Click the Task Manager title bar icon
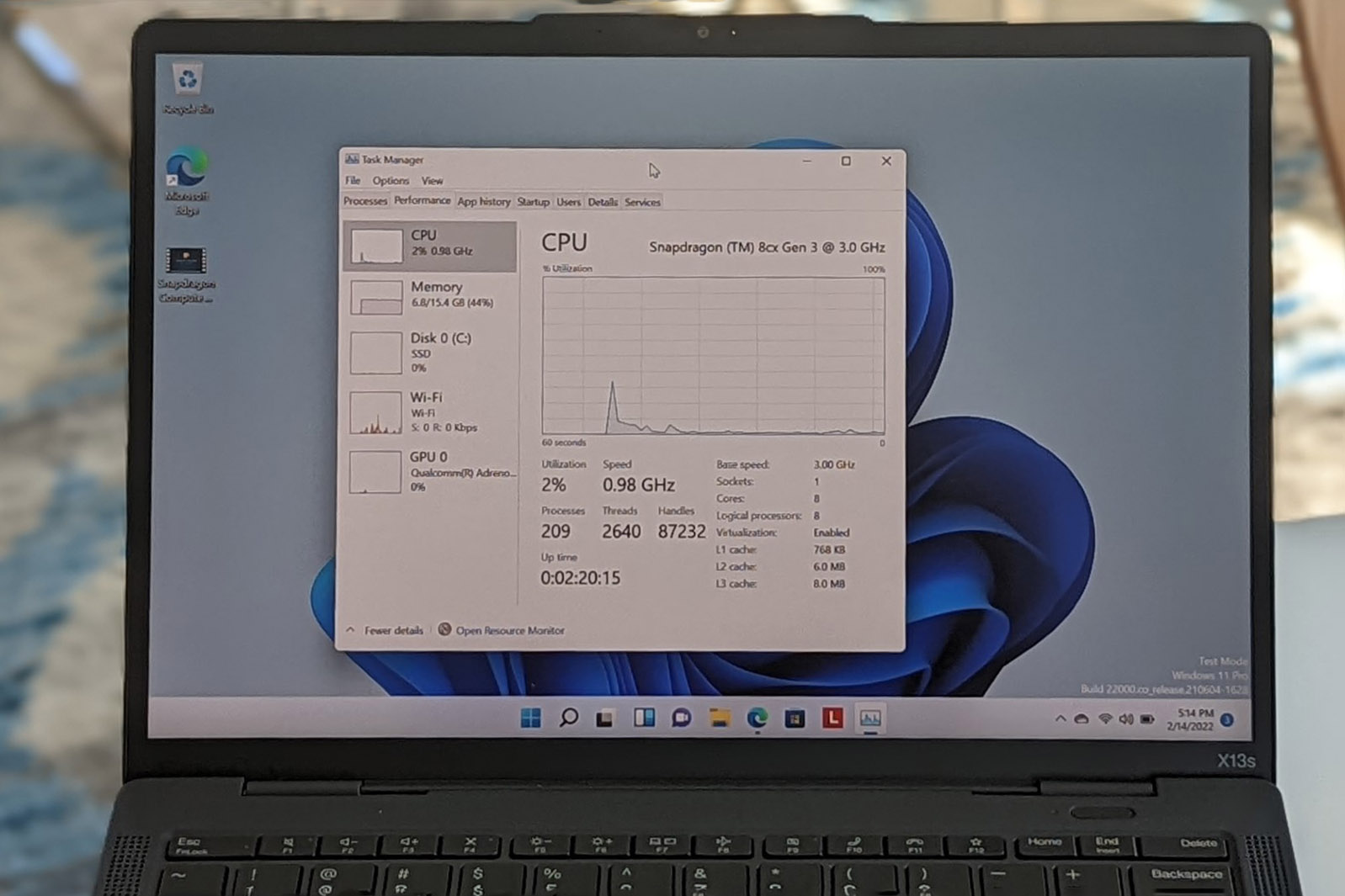 pos(352,159)
